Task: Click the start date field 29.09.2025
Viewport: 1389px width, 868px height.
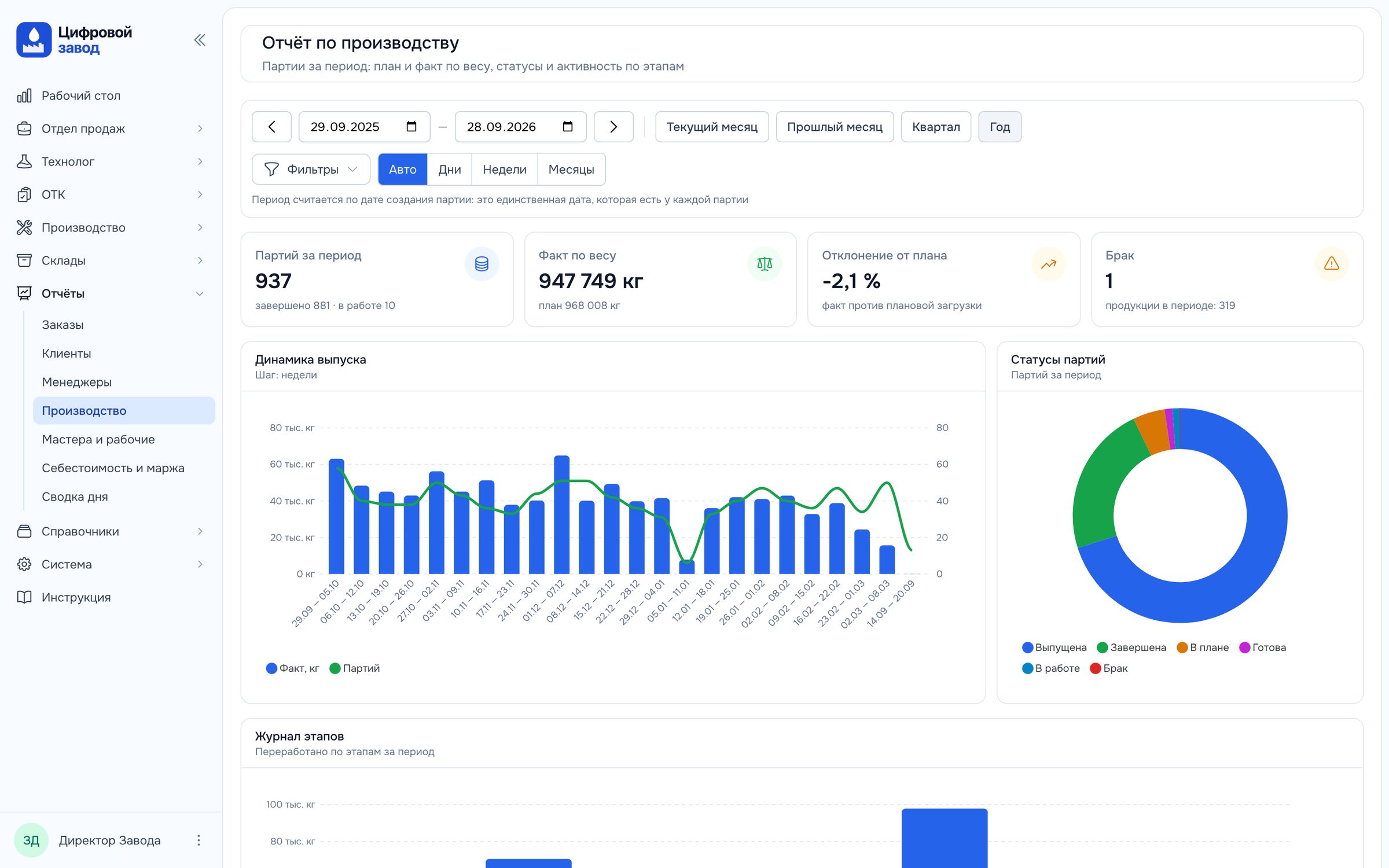Action: 364,127
